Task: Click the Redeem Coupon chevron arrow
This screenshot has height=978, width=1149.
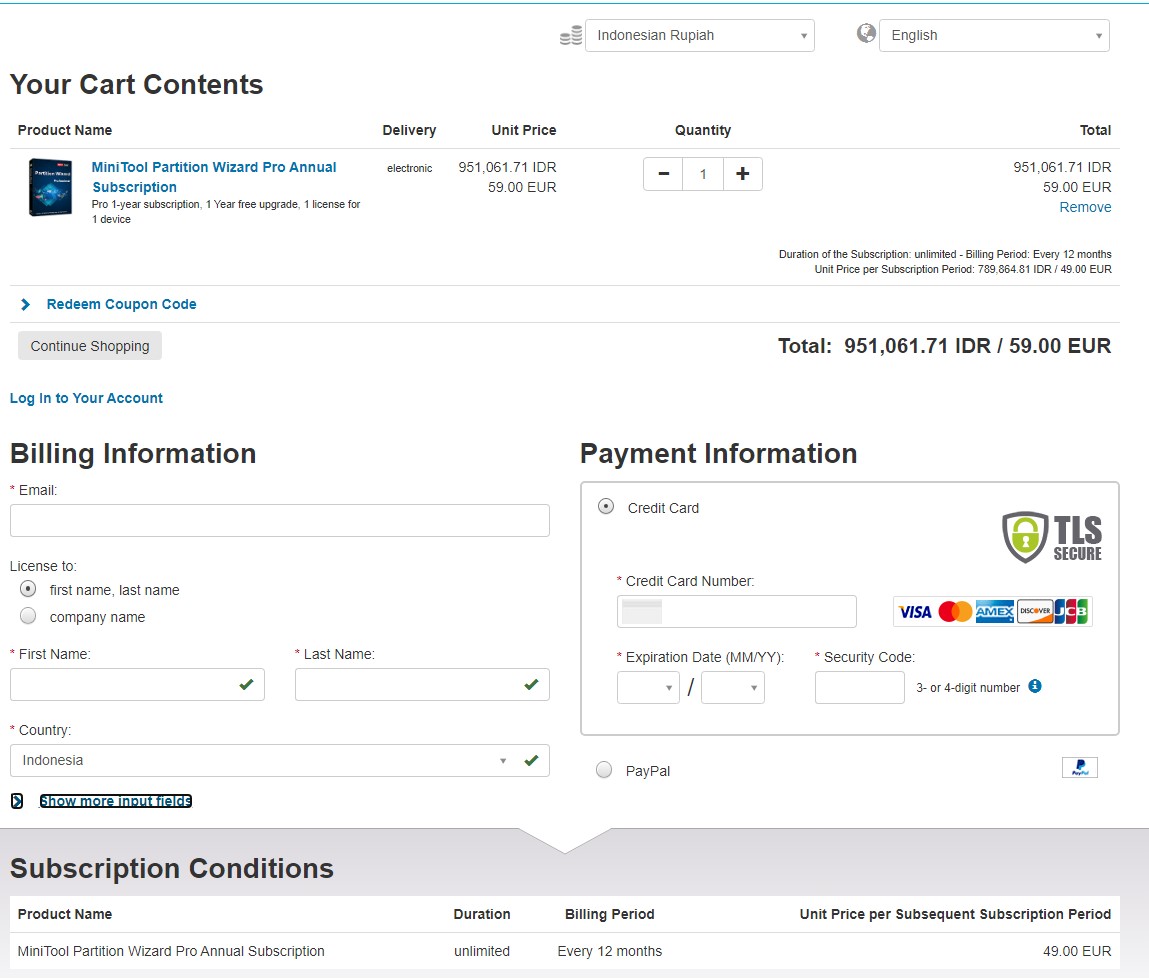Action: pos(26,304)
